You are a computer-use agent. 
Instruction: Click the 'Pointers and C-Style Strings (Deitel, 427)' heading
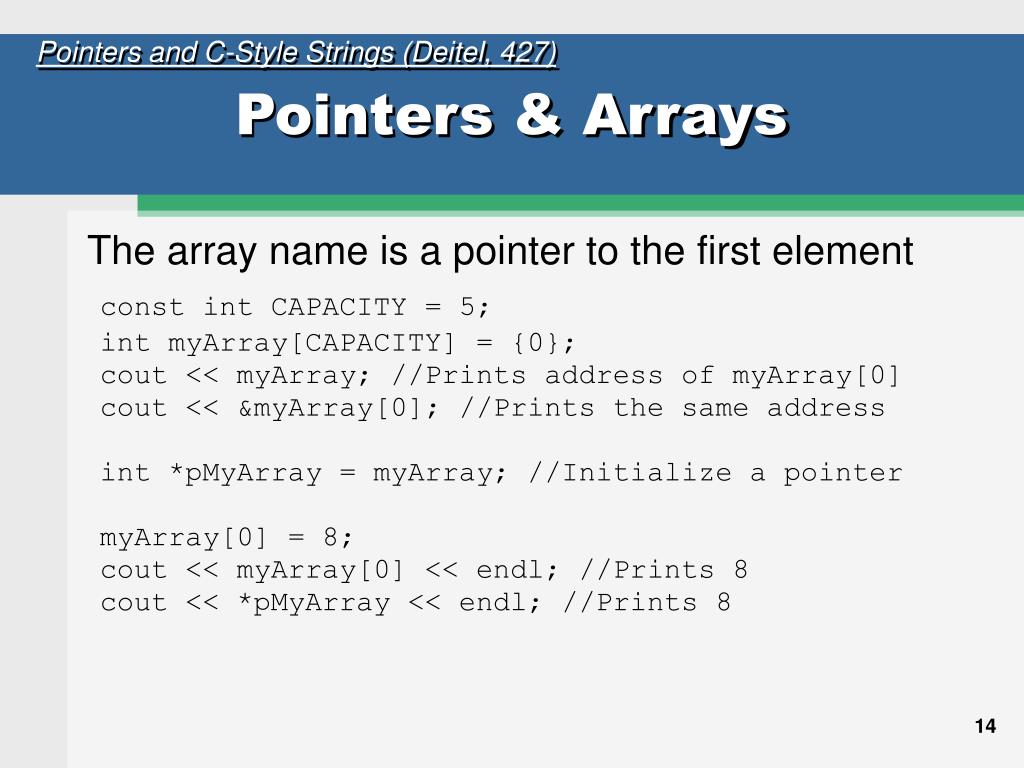[x=298, y=54]
